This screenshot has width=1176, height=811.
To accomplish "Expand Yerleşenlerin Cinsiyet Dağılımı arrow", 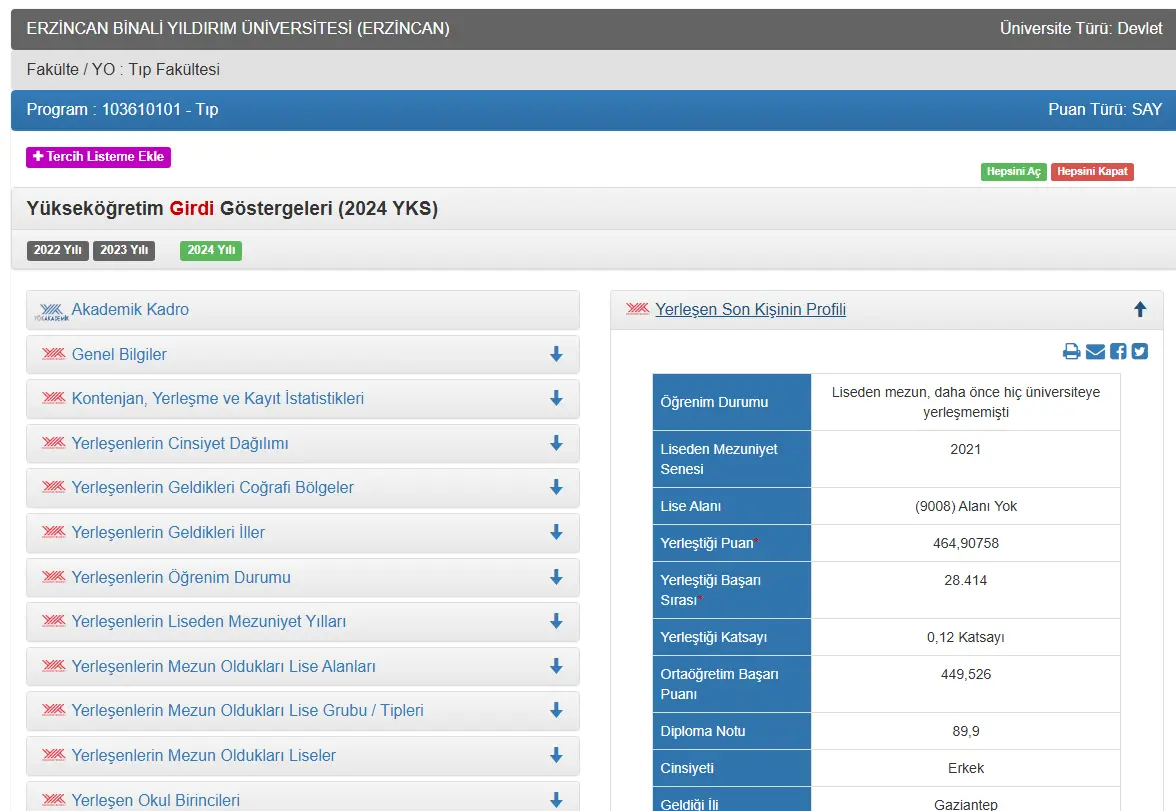I will (x=556, y=443).
